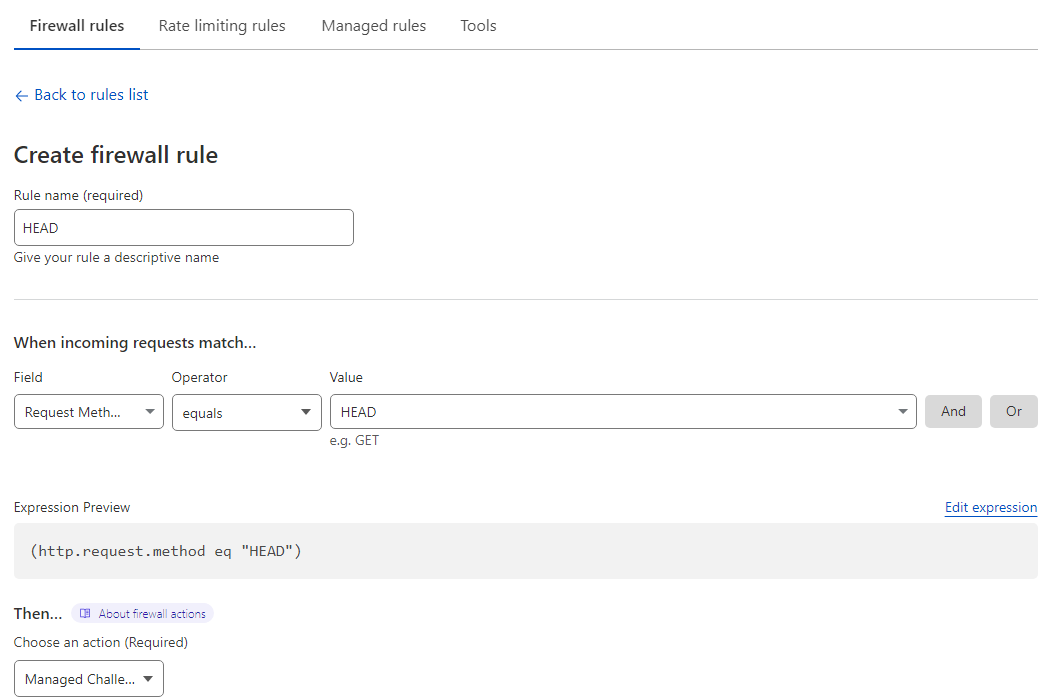
Task: Click the Edit expression link
Action: coord(990,508)
